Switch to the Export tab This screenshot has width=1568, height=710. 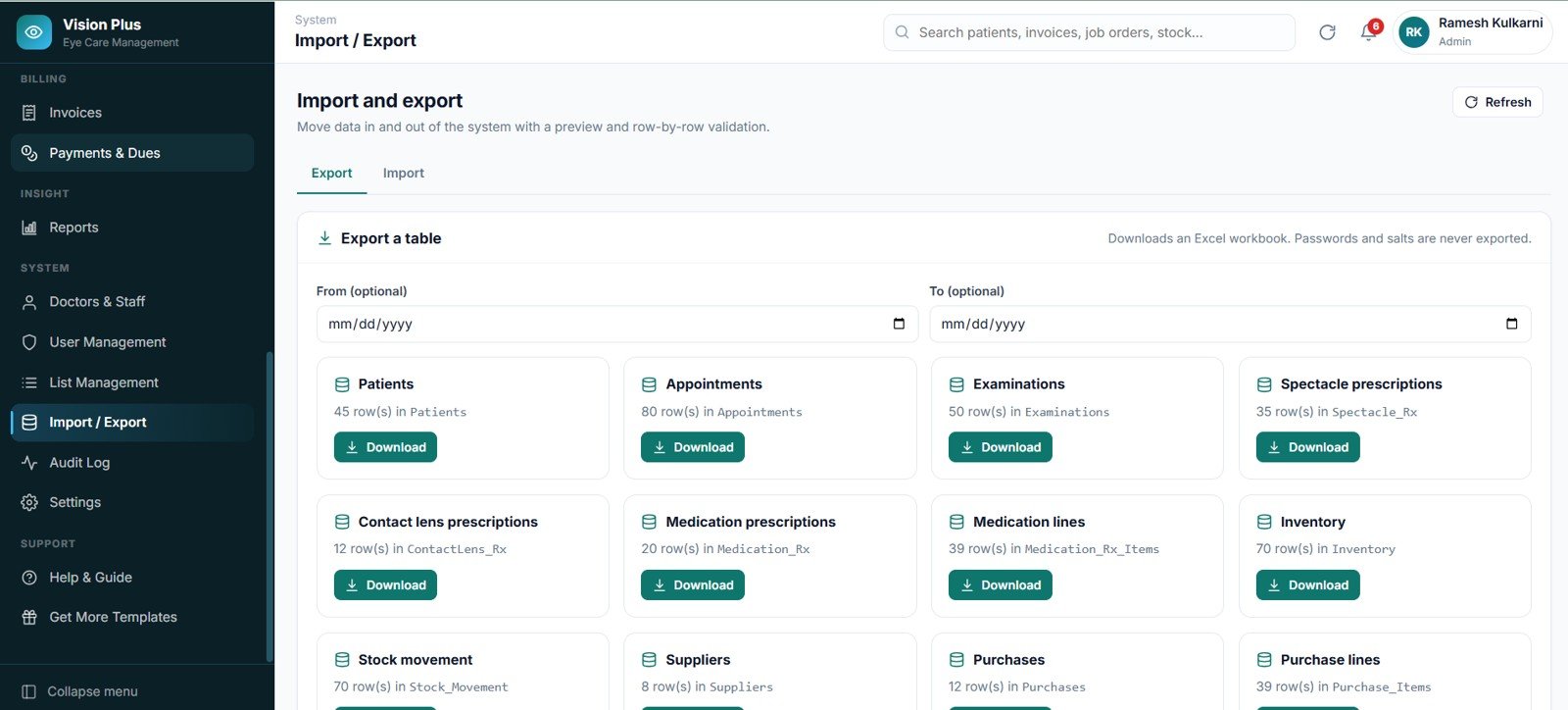(331, 173)
